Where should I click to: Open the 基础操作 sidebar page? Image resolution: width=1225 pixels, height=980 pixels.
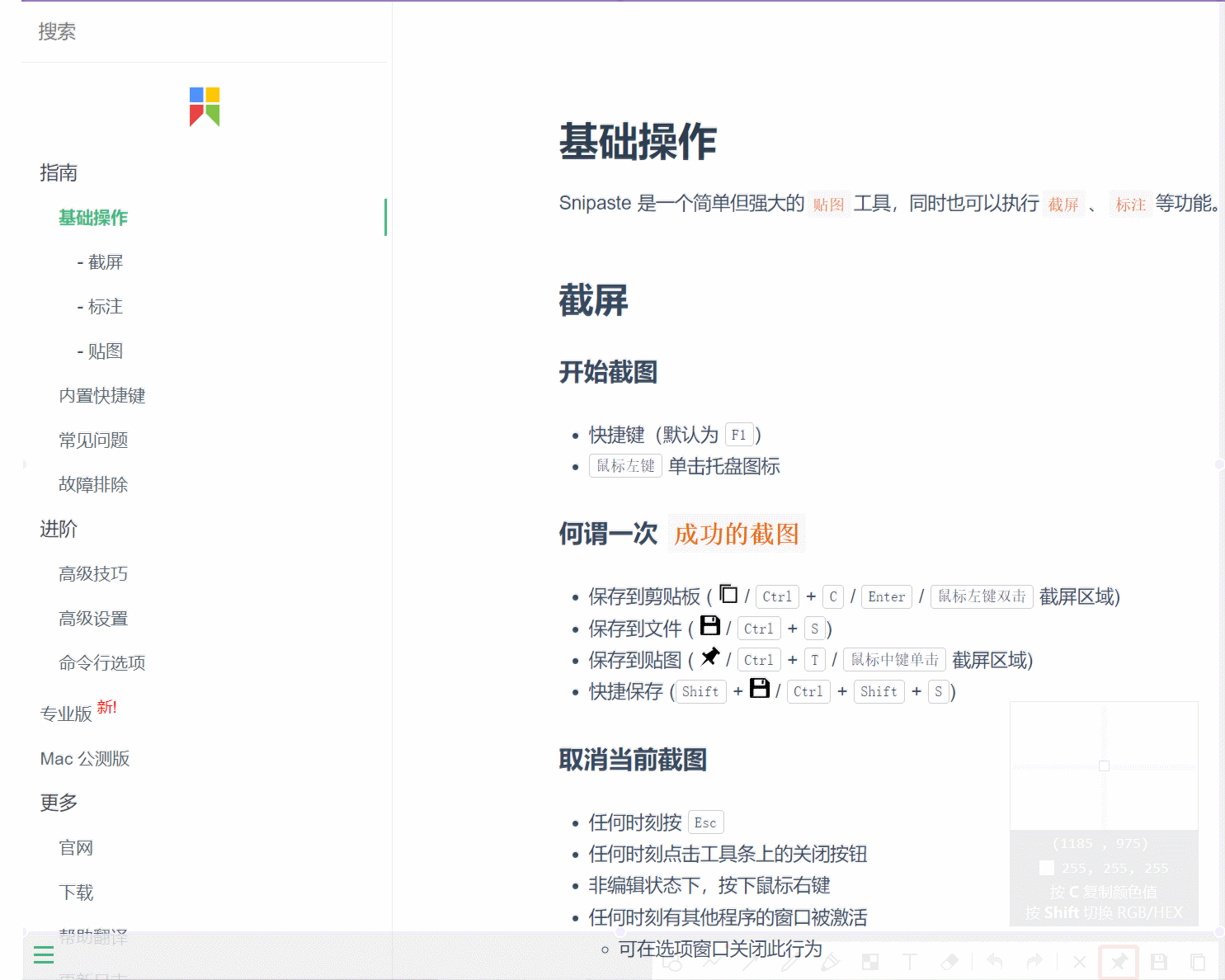(x=93, y=218)
